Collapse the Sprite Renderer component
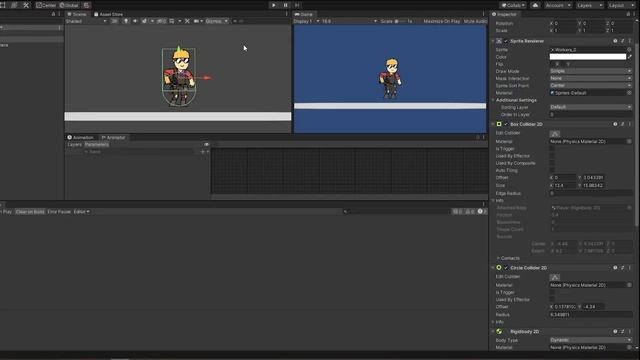 click(493, 41)
